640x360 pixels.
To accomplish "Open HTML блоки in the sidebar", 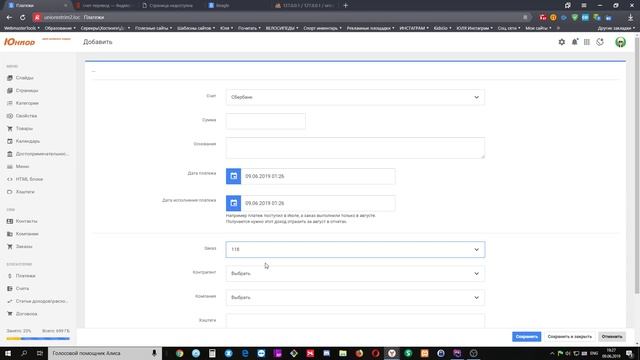I will pos(29,179).
